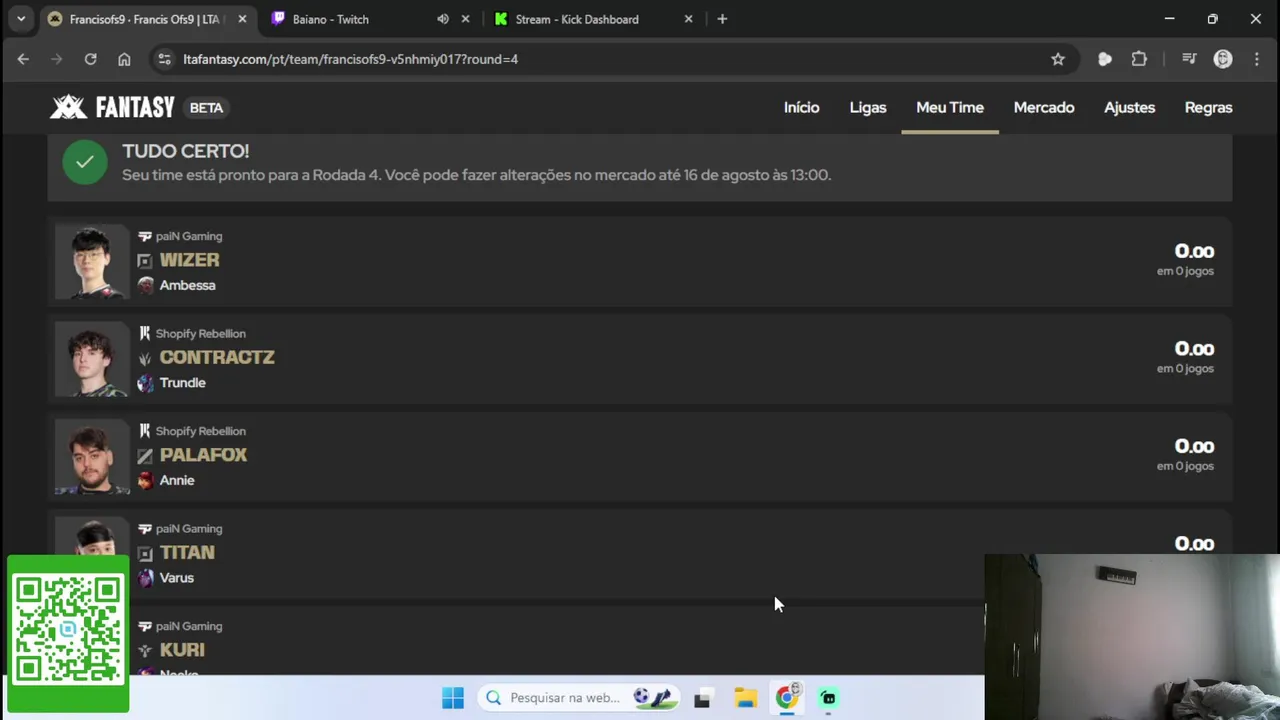This screenshot has height=720, width=1280.
Task: Go back to the previous page
Action: pyautogui.click(x=23, y=59)
